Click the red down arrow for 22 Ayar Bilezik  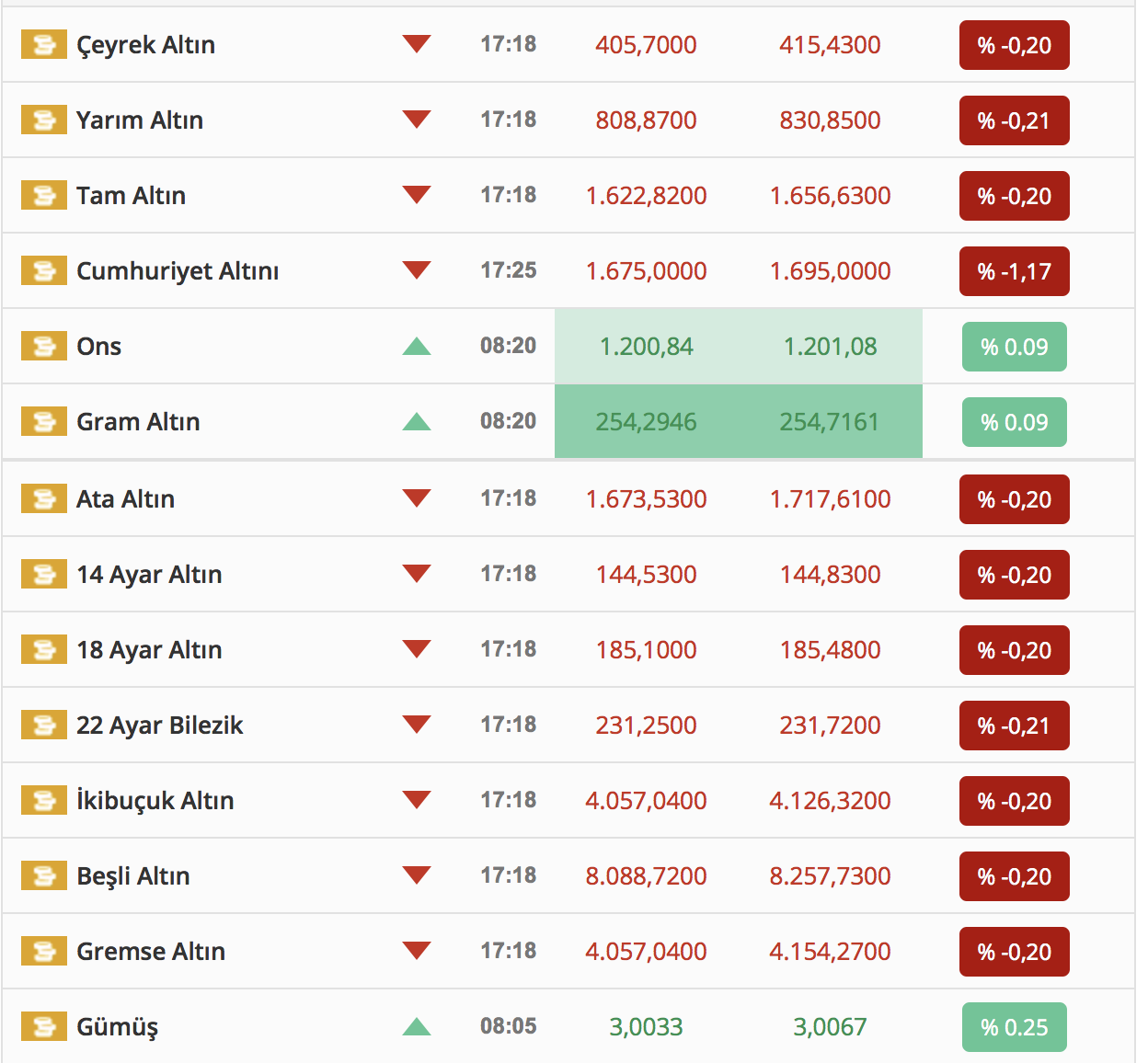tap(417, 725)
